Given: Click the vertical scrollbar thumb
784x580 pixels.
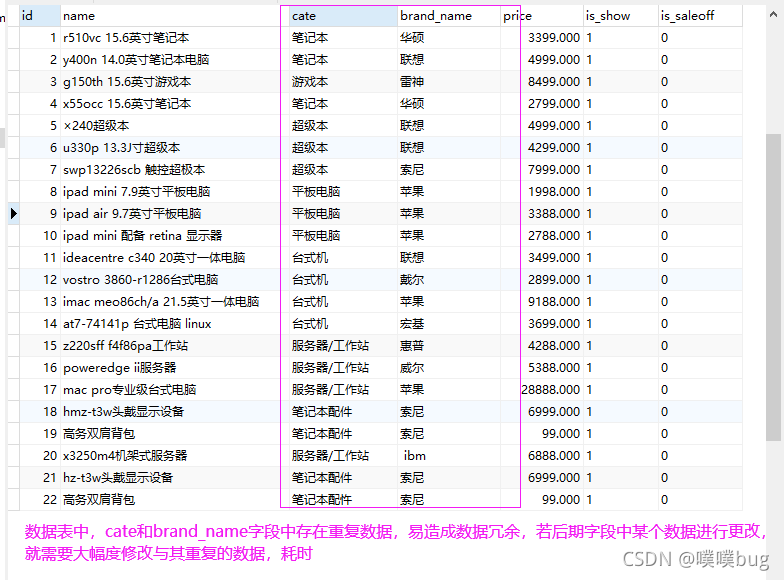Looking at the screenshot, I should (x=774, y=287).
